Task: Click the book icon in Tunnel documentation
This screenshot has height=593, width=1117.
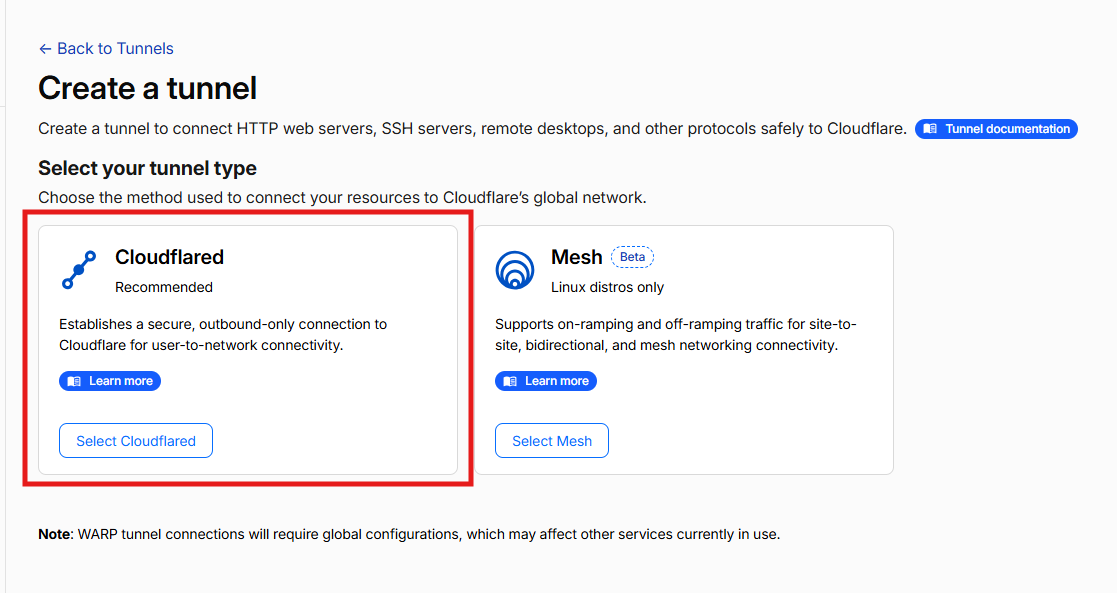Action: point(930,129)
